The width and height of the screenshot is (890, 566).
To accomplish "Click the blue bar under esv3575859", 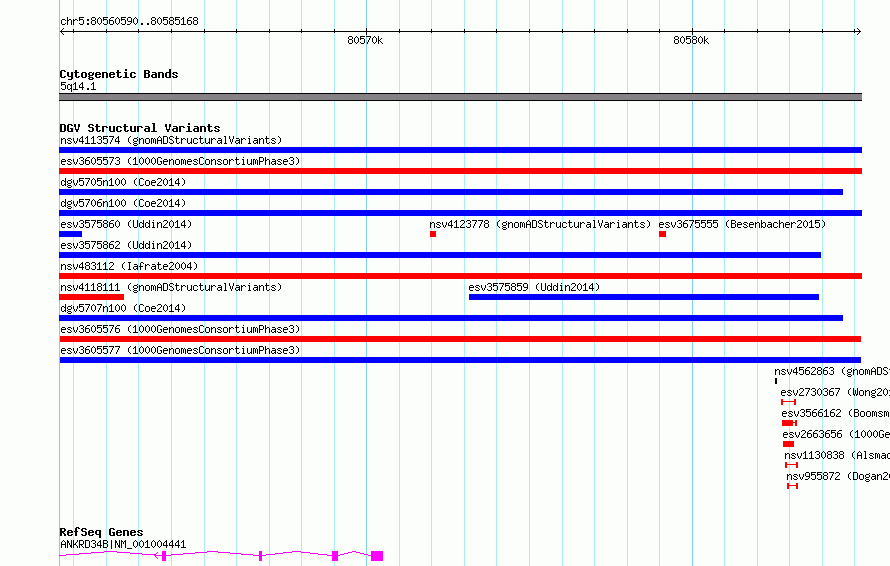I will pos(644,297).
